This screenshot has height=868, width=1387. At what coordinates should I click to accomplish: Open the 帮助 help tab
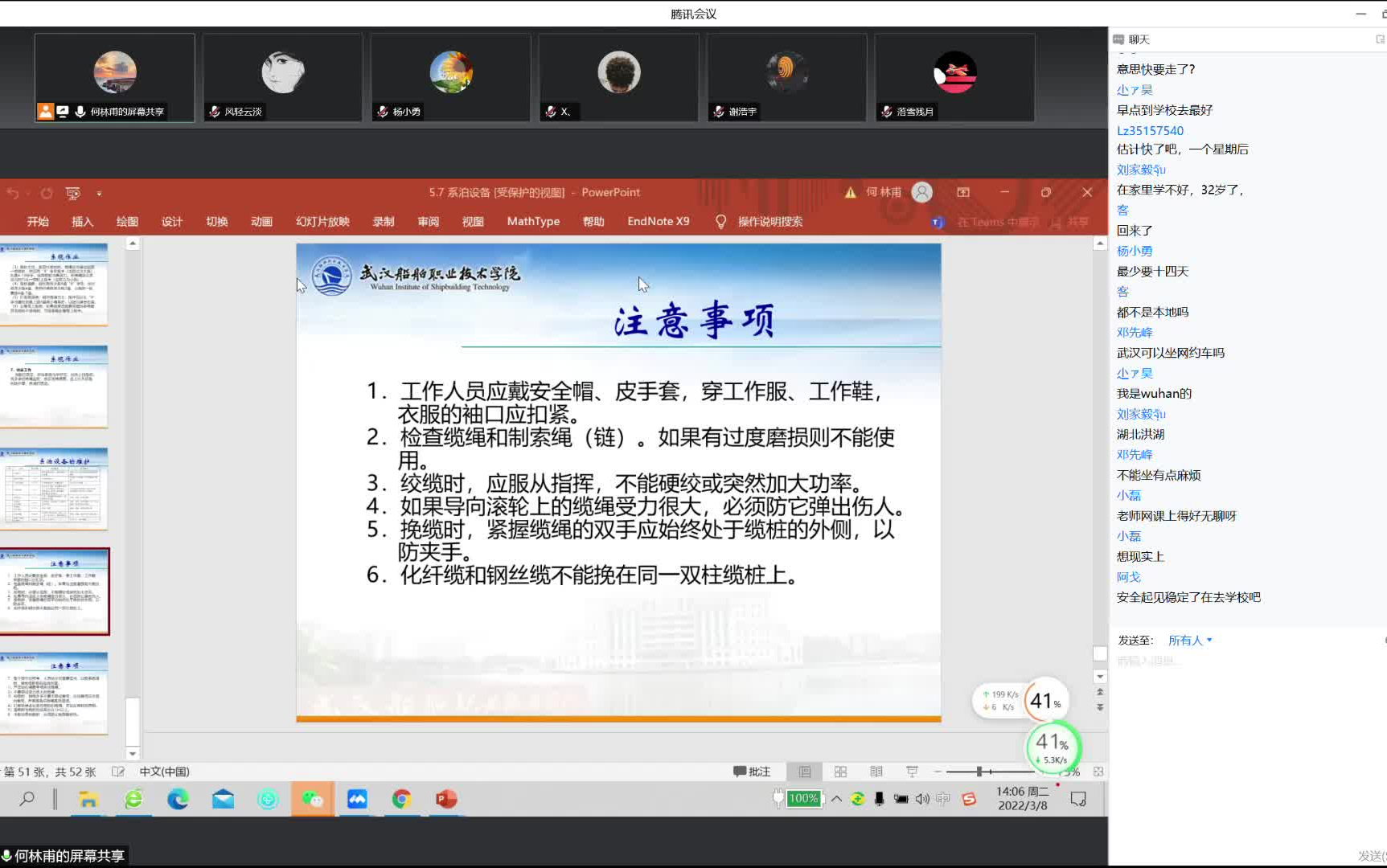coord(593,222)
